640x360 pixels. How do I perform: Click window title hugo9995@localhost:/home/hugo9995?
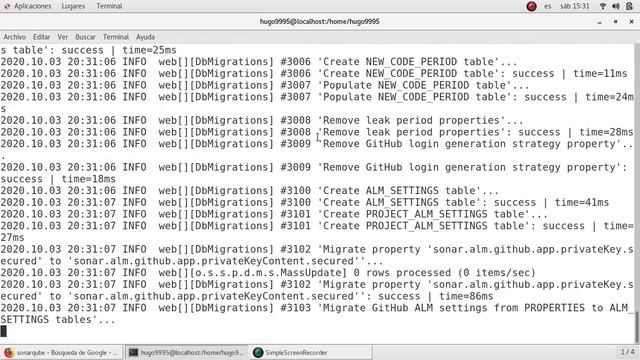pos(320,21)
